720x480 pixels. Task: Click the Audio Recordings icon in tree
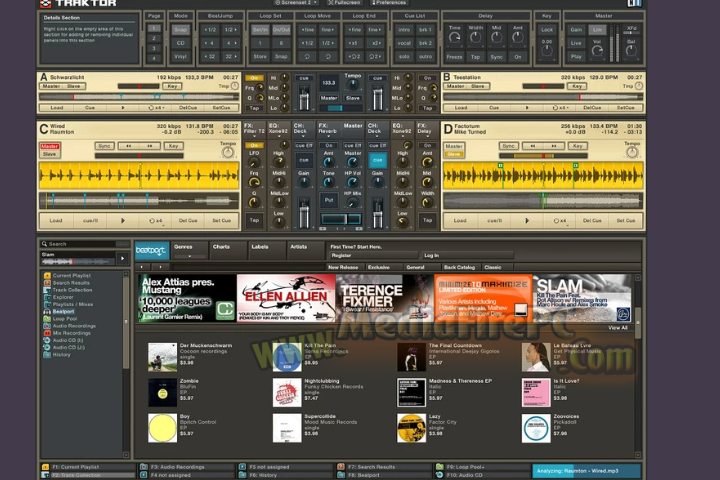pos(47,326)
